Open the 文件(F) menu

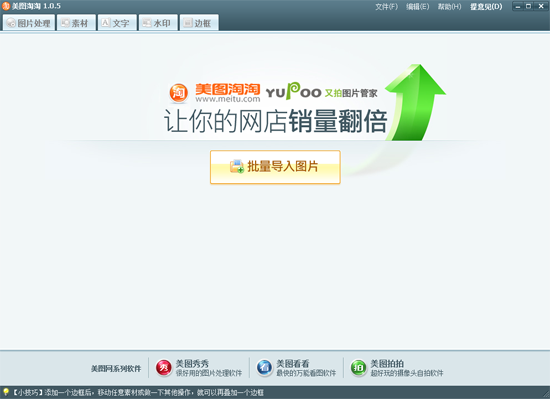tap(387, 7)
